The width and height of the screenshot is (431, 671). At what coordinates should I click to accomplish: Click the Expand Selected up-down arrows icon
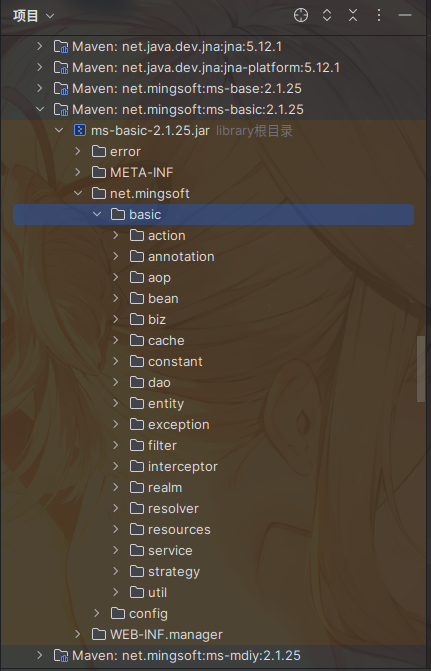(x=327, y=15)
